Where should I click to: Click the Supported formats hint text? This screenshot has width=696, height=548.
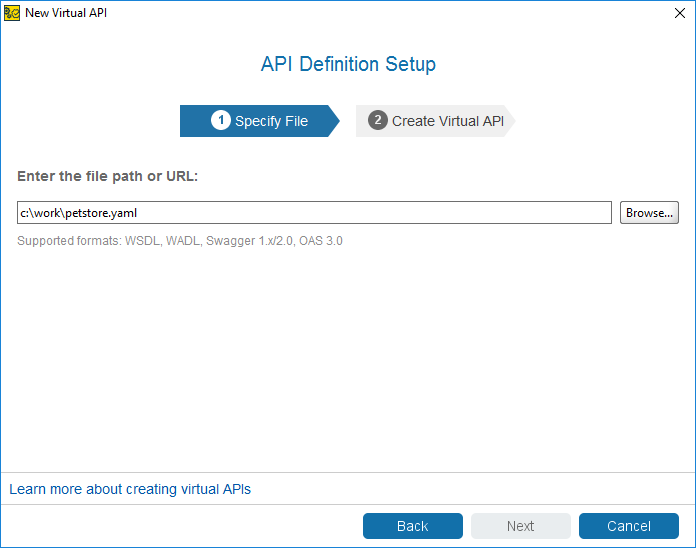click(180, 240)
